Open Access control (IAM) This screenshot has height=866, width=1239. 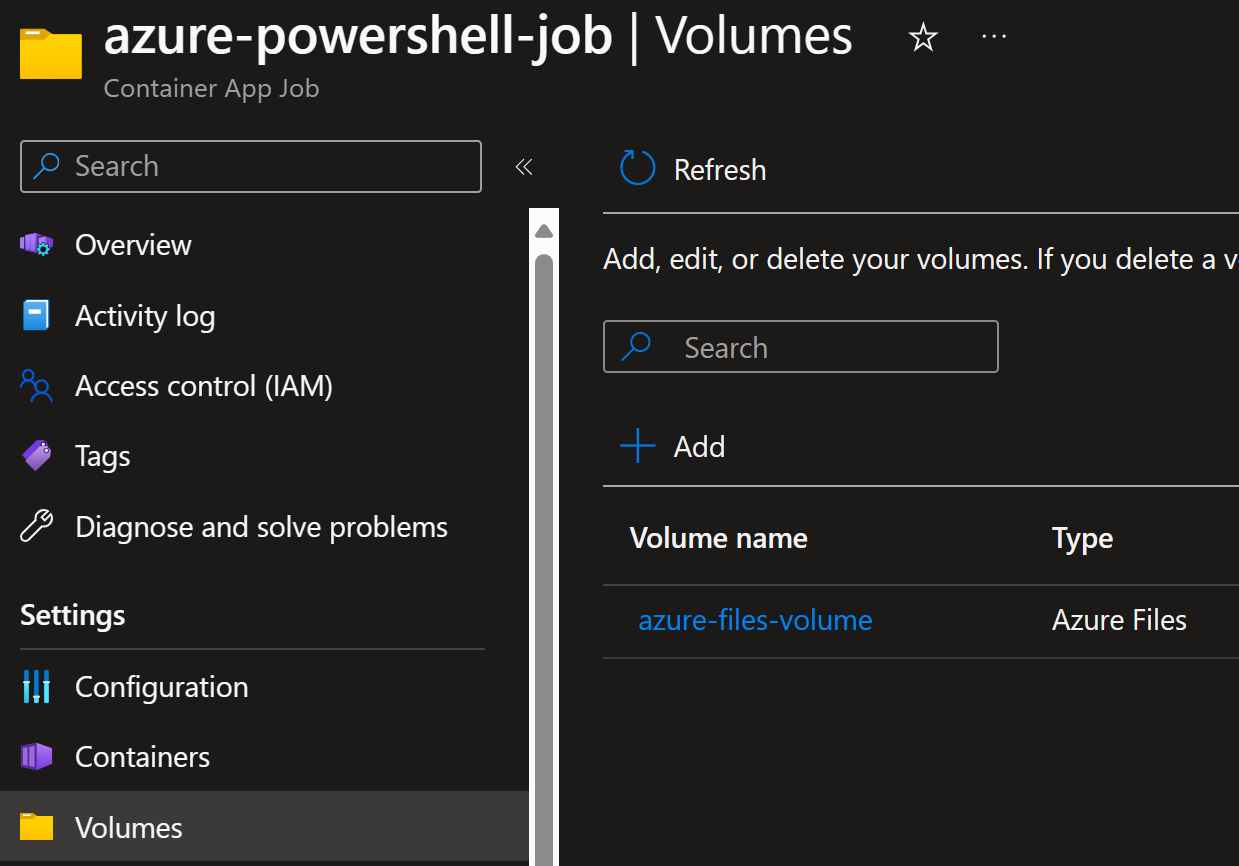coord(204,386)
